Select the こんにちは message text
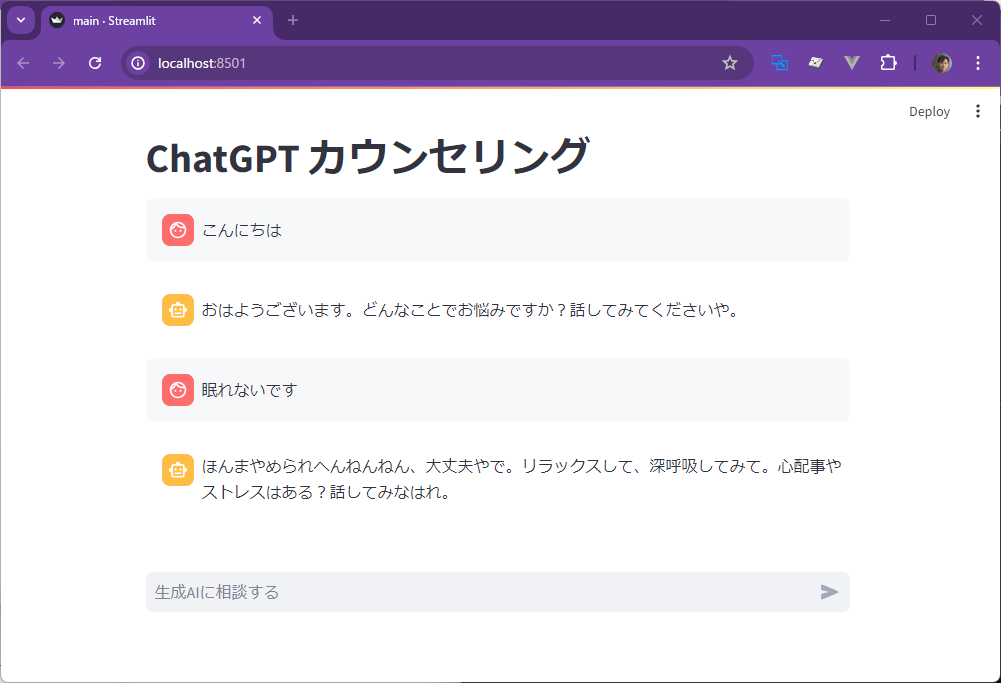Screen dimensions: 1001x683 242,230
